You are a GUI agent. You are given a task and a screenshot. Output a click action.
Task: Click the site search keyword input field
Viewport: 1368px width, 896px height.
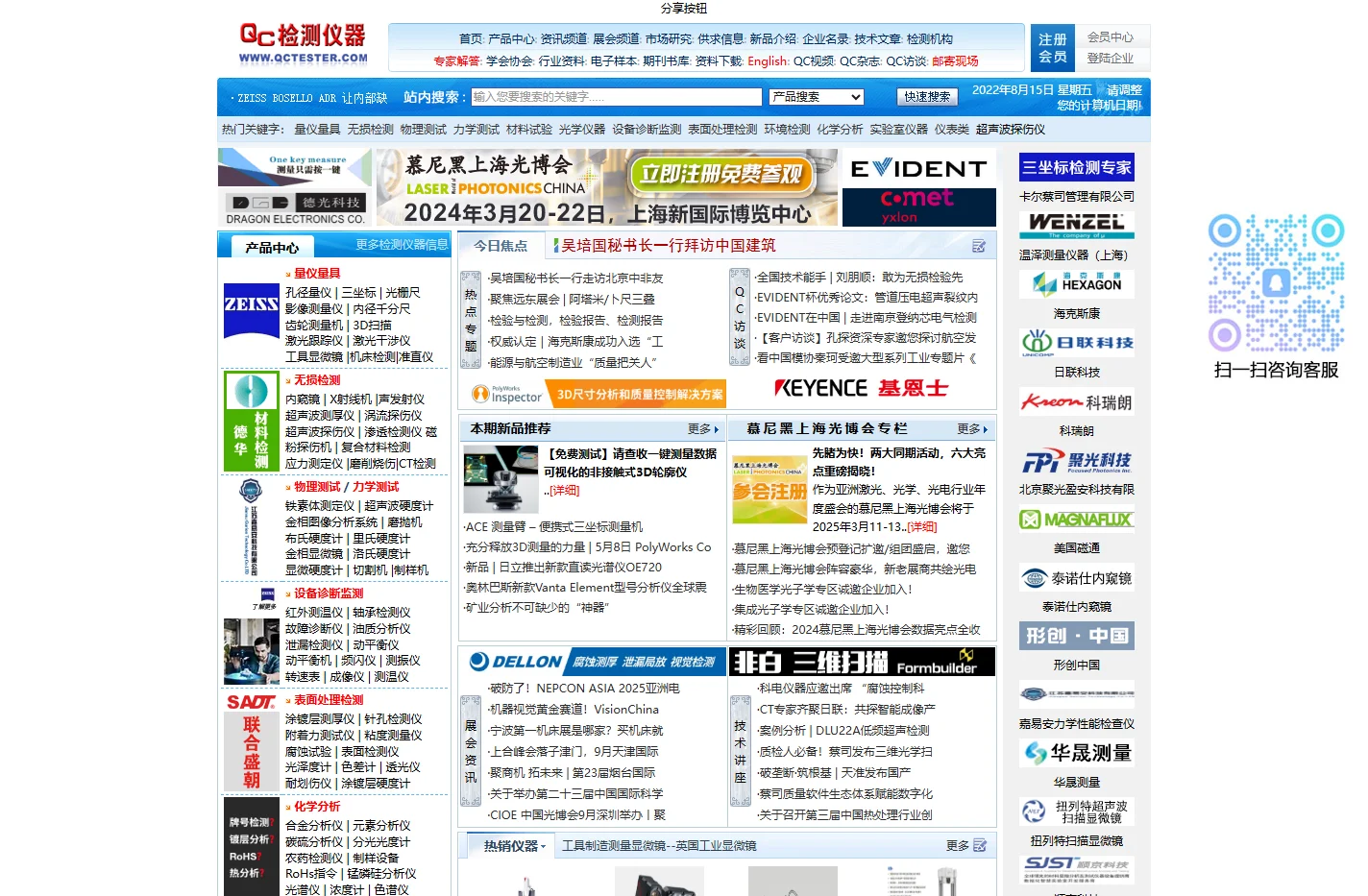point(616,97)
